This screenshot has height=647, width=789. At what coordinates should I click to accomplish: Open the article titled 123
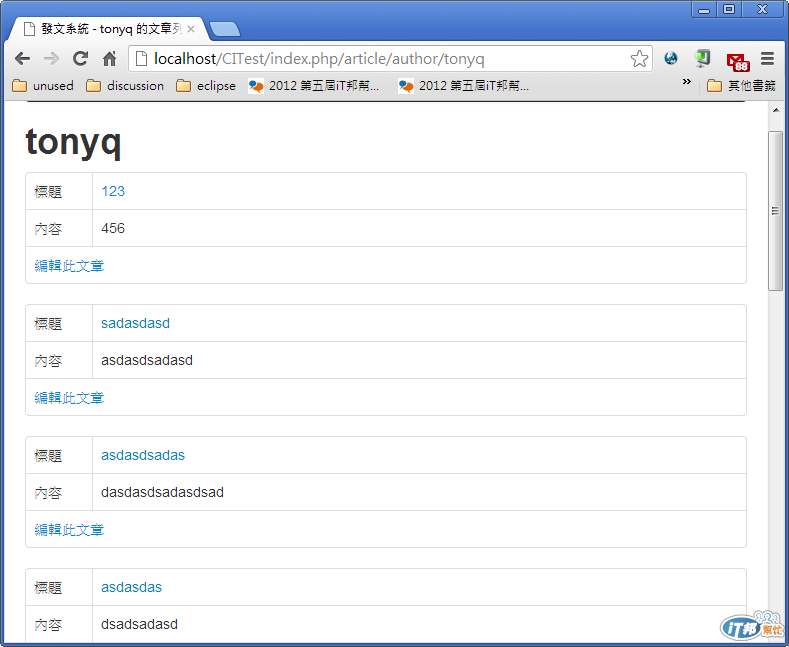(x=113, y=191)
